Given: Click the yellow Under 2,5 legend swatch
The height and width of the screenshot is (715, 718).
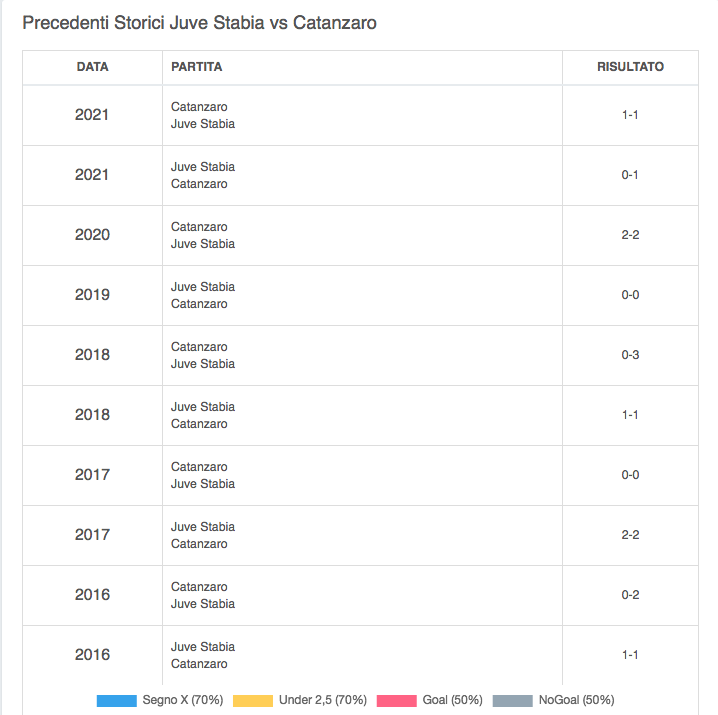Looking at the screenshot, I should (252, 700).
